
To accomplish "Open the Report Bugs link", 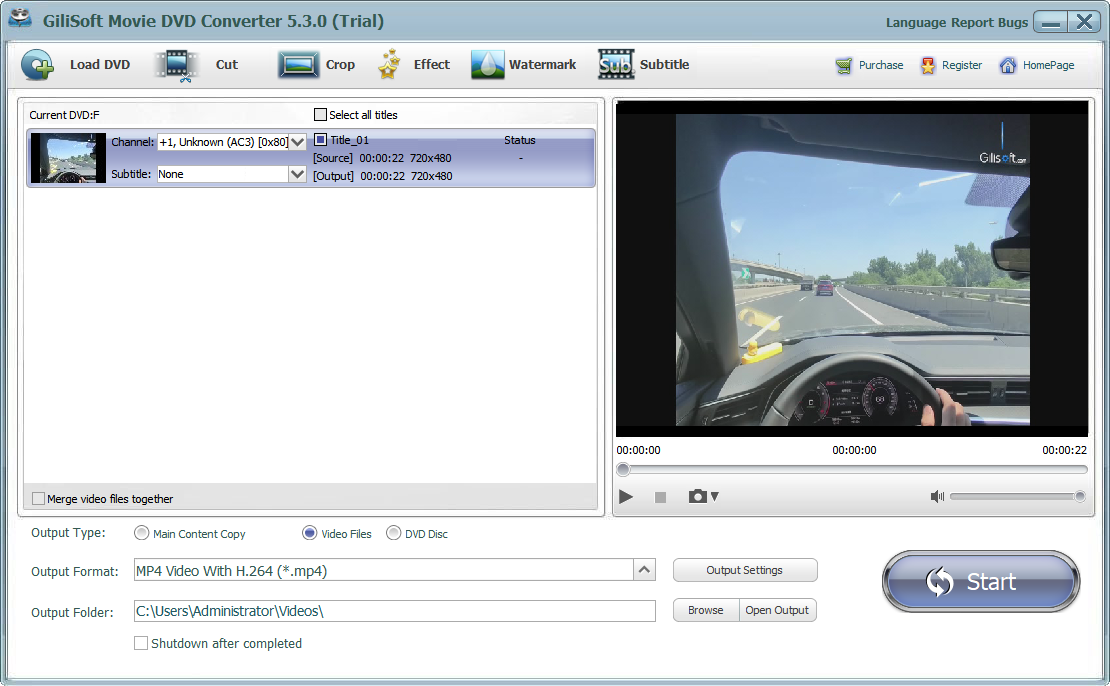I will (990, 22).
